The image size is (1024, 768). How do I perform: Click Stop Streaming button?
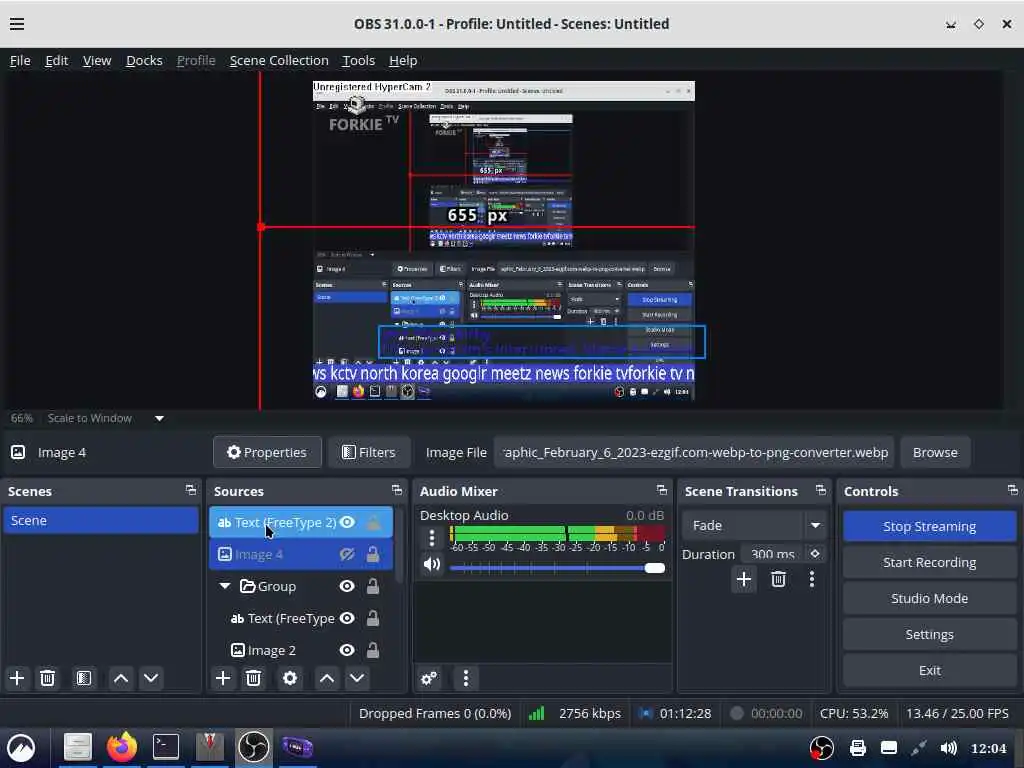coord(929,526)
